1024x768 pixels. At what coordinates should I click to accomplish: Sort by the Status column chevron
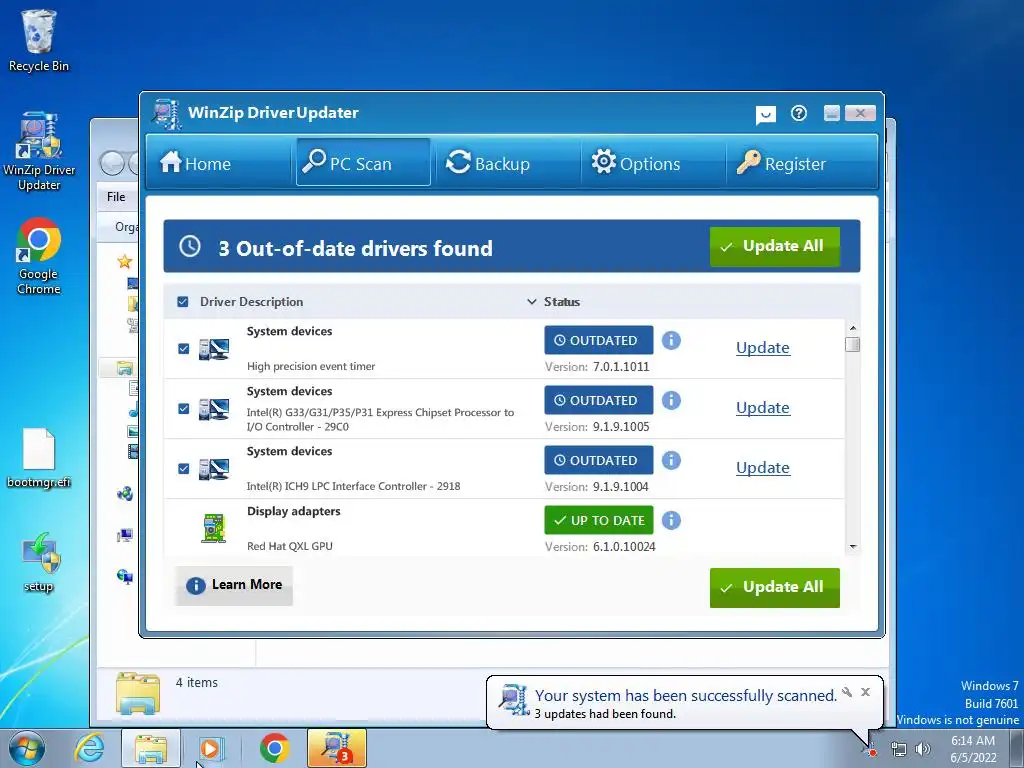pos(532,302)
